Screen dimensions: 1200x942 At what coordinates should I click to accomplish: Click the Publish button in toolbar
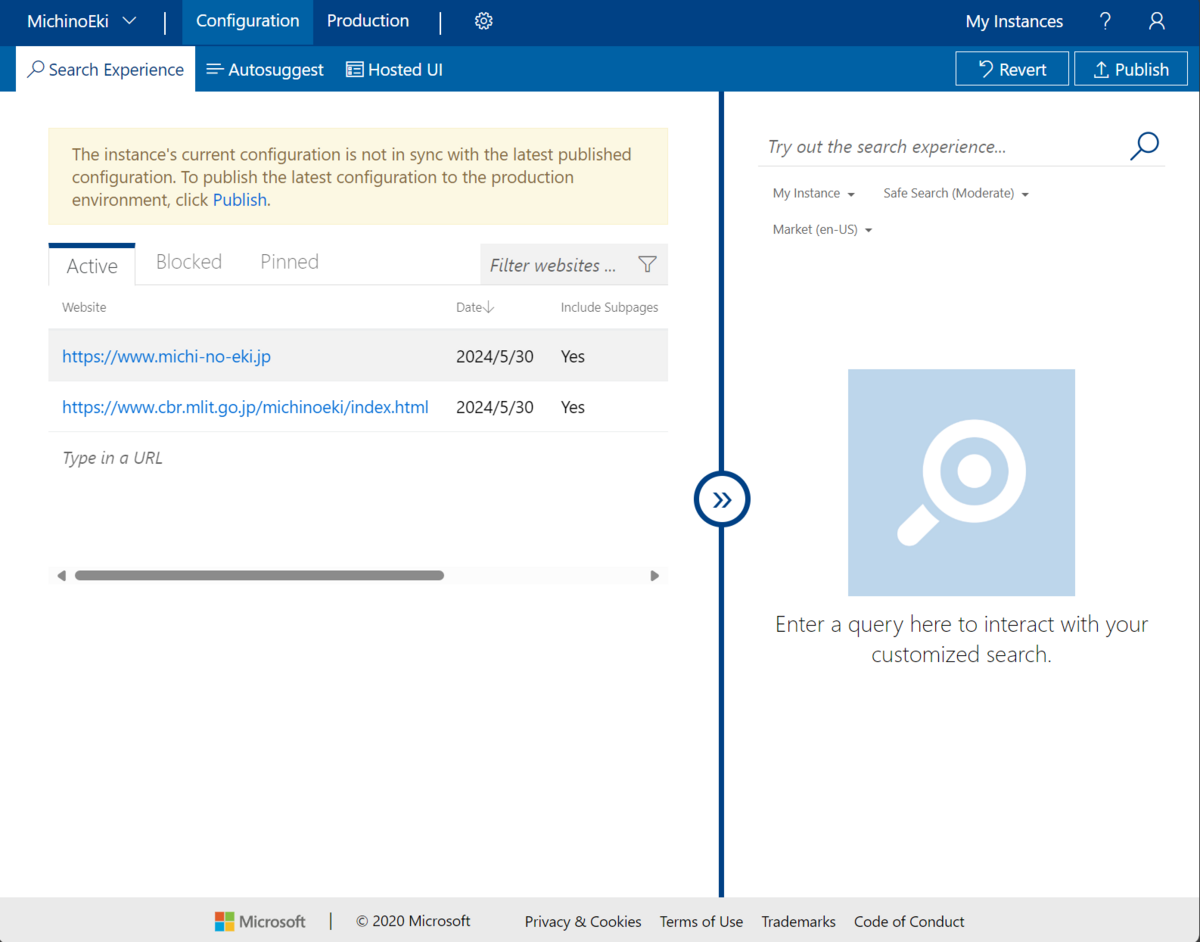1130,69
